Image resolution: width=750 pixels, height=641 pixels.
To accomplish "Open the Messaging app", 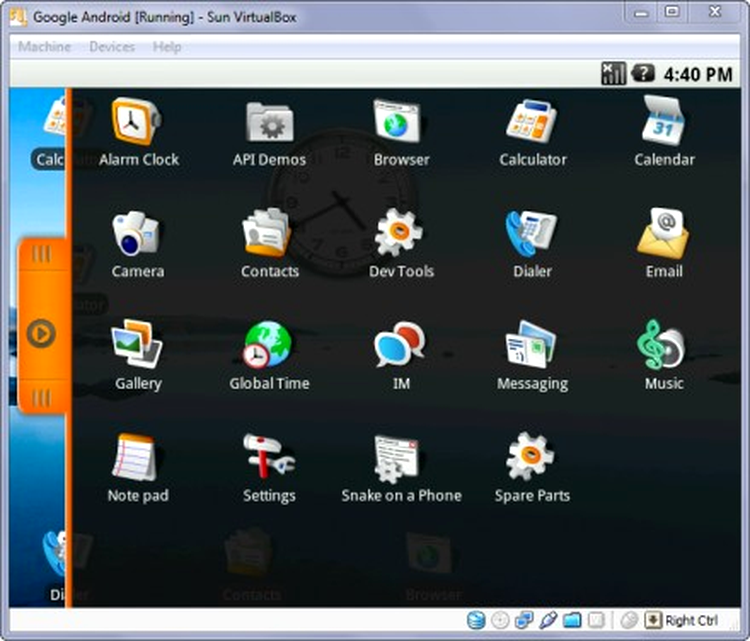I will (532, 356).
